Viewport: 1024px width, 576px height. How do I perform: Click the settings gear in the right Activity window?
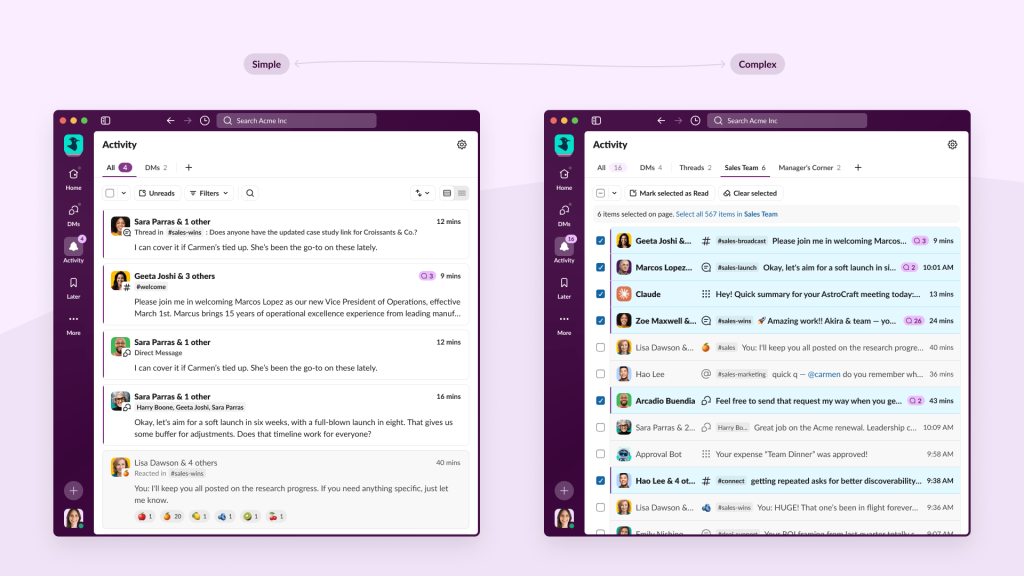pyautogui.click(x=952, y=145)
